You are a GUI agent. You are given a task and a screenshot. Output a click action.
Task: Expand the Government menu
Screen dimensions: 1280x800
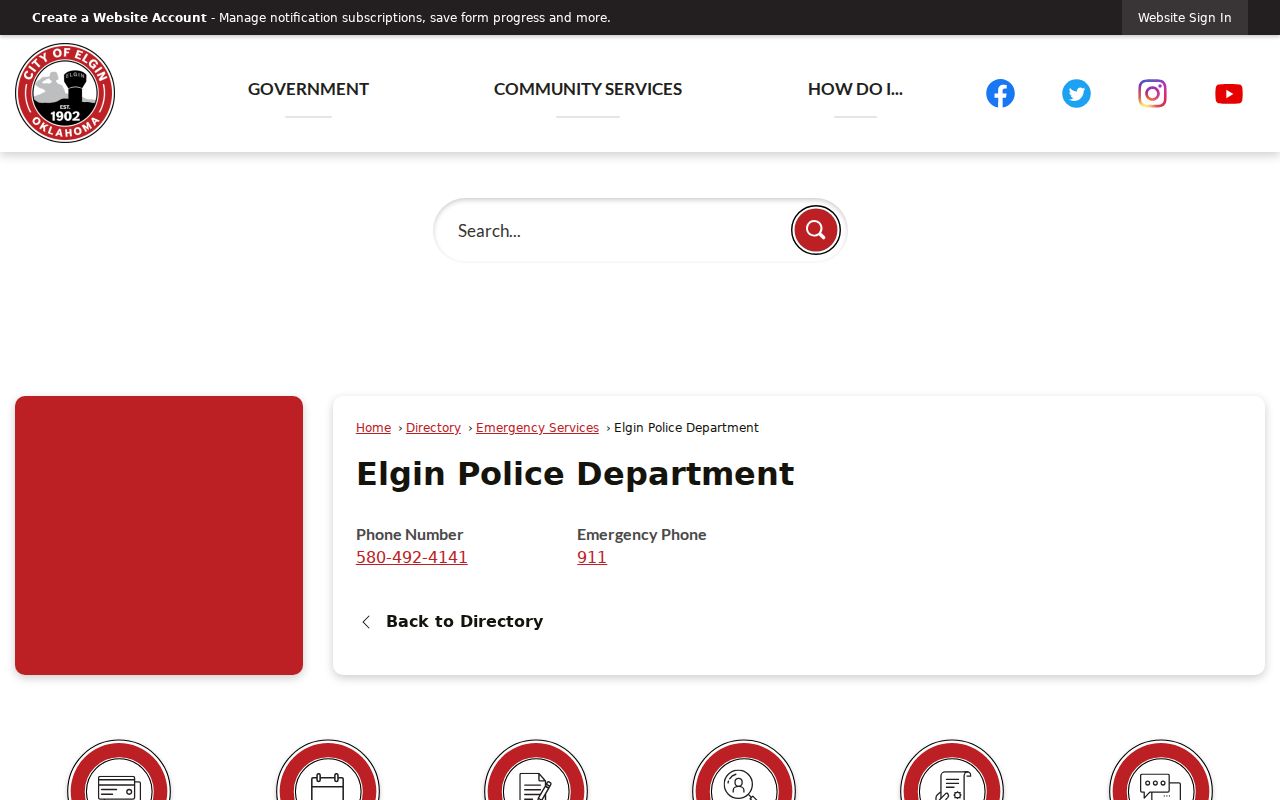click(308, 89)
